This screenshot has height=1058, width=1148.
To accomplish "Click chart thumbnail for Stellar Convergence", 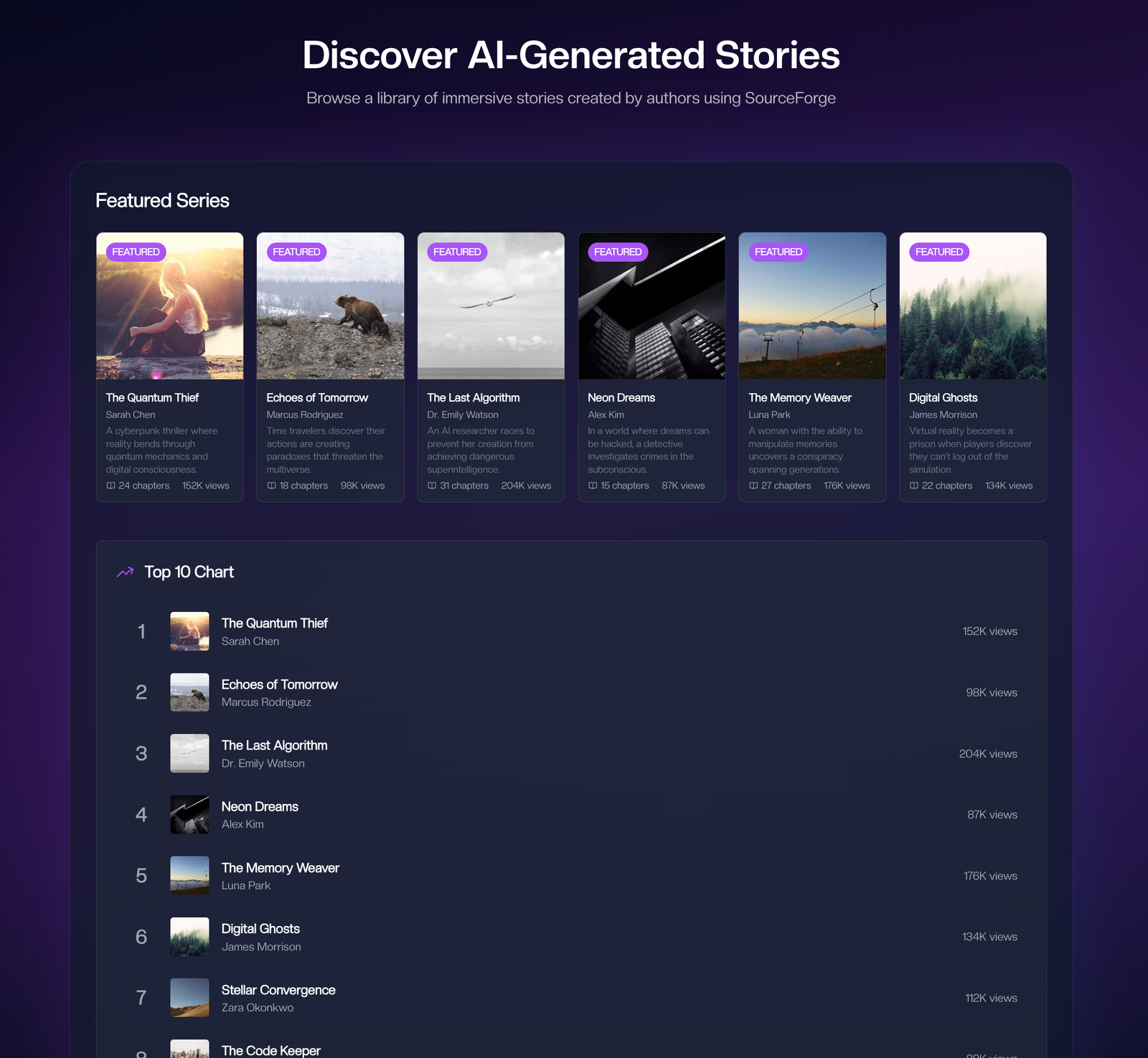I will click(189, 998).
